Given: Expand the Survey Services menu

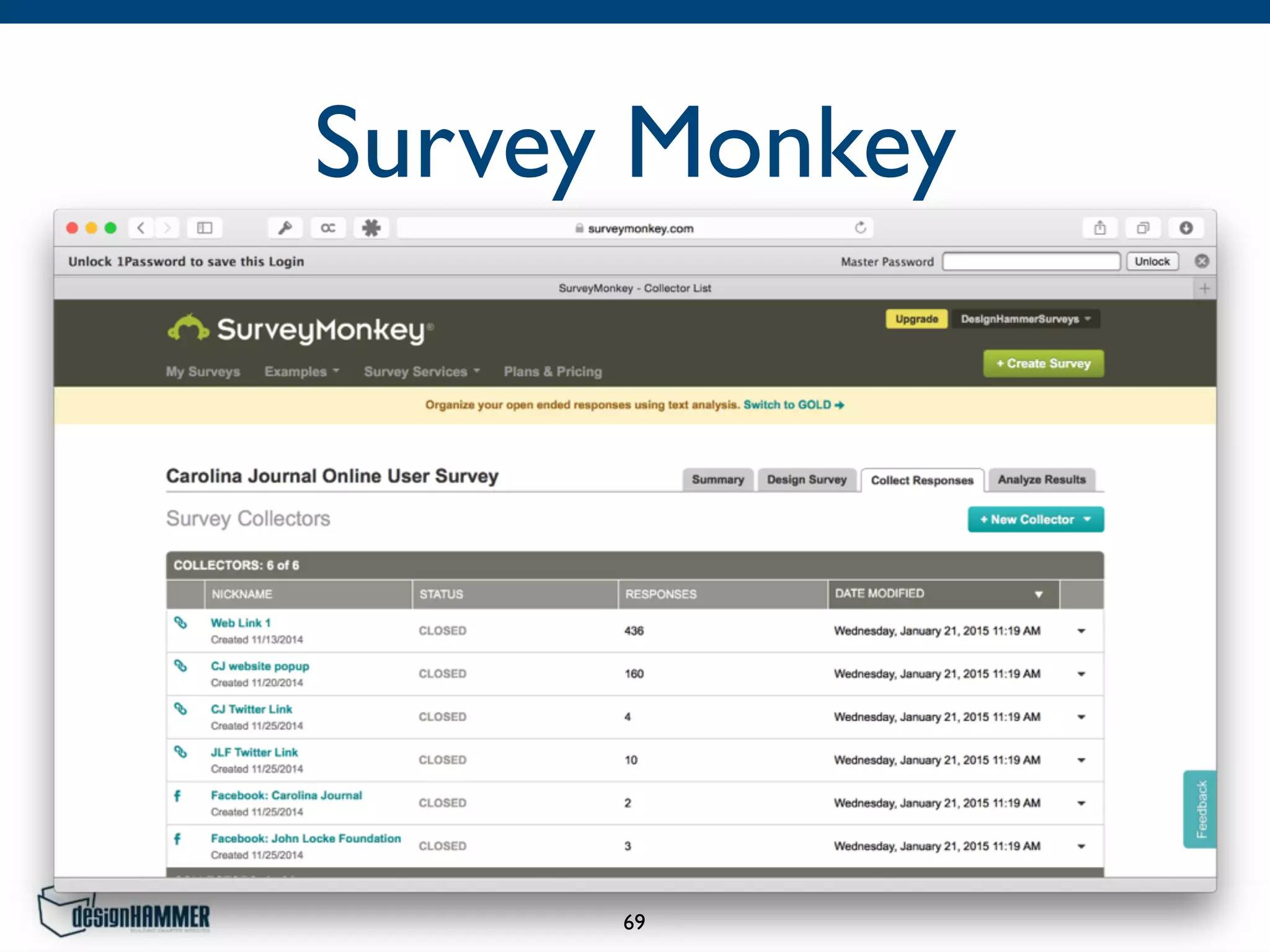Looking at the screenshot, I should point(422,371).
